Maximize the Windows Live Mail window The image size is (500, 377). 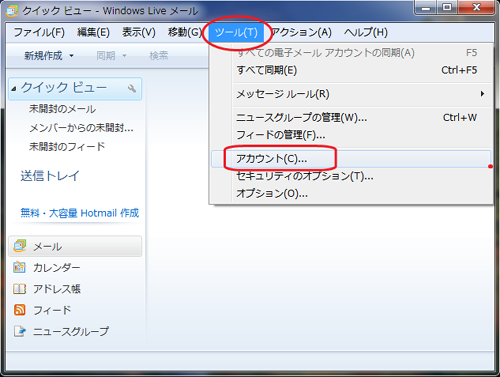[447, 7]
